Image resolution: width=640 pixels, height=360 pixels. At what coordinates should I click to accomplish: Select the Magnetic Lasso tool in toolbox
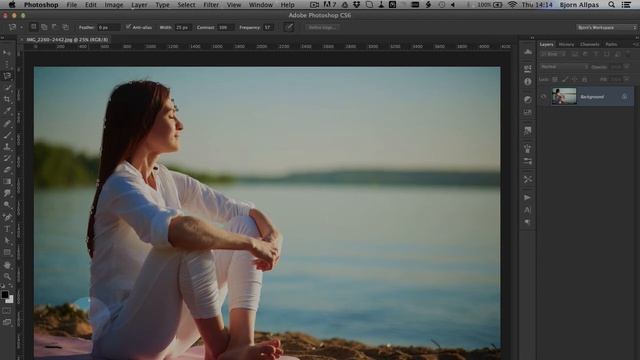[x=7, y=76]
